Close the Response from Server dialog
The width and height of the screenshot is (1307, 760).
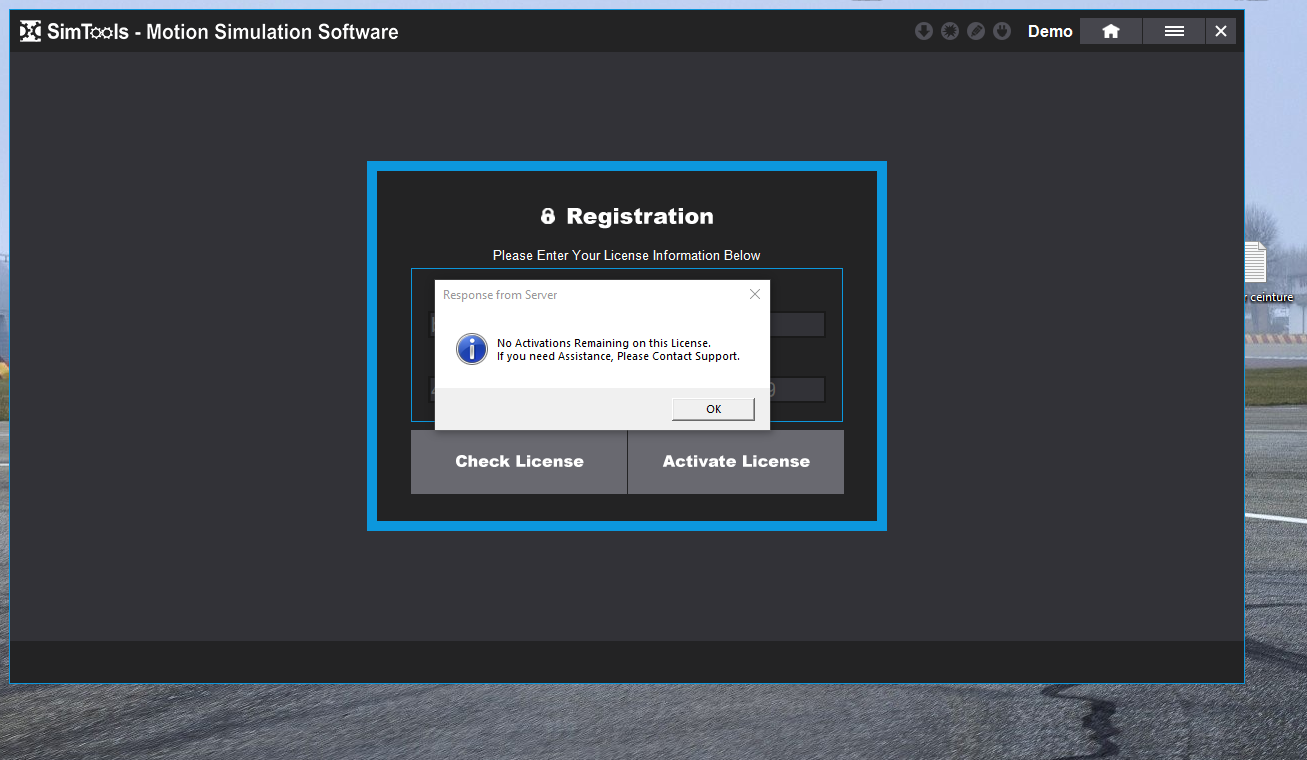coord(755,294)
